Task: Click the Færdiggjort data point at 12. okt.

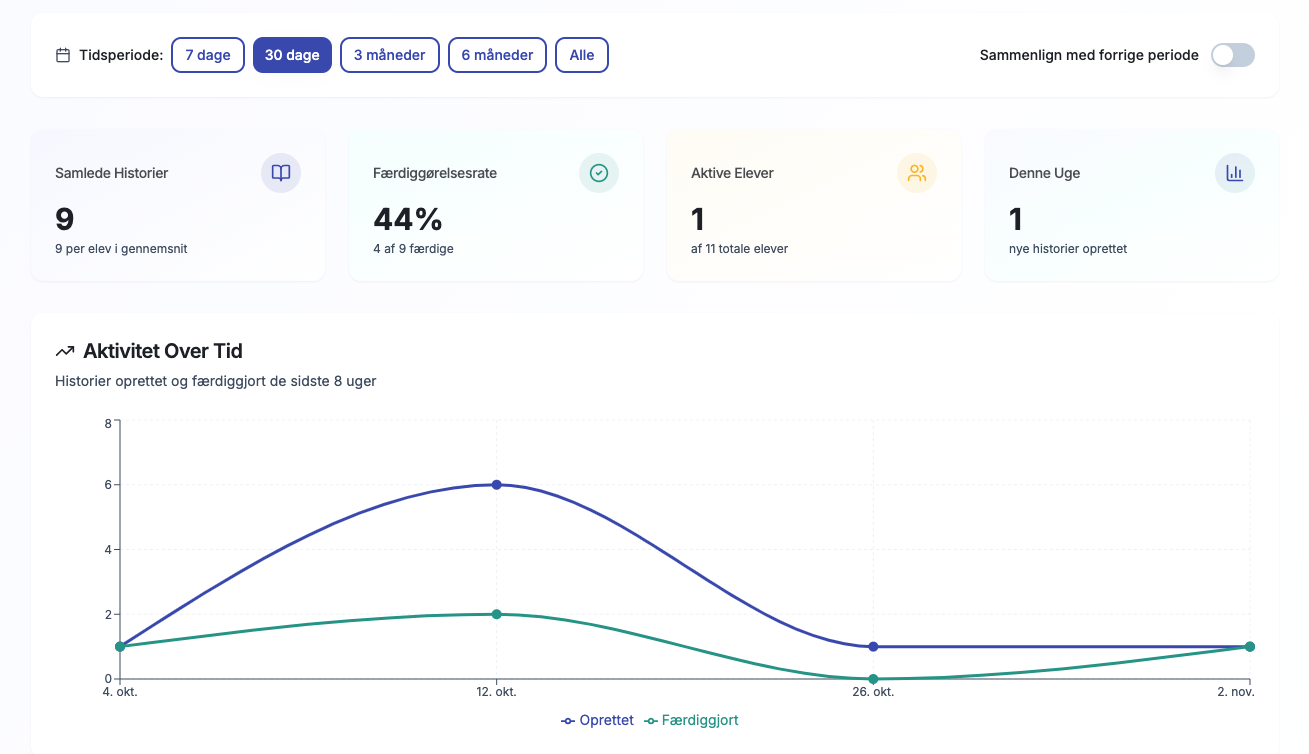Action: pyautogui.click(x=497, y=614)
